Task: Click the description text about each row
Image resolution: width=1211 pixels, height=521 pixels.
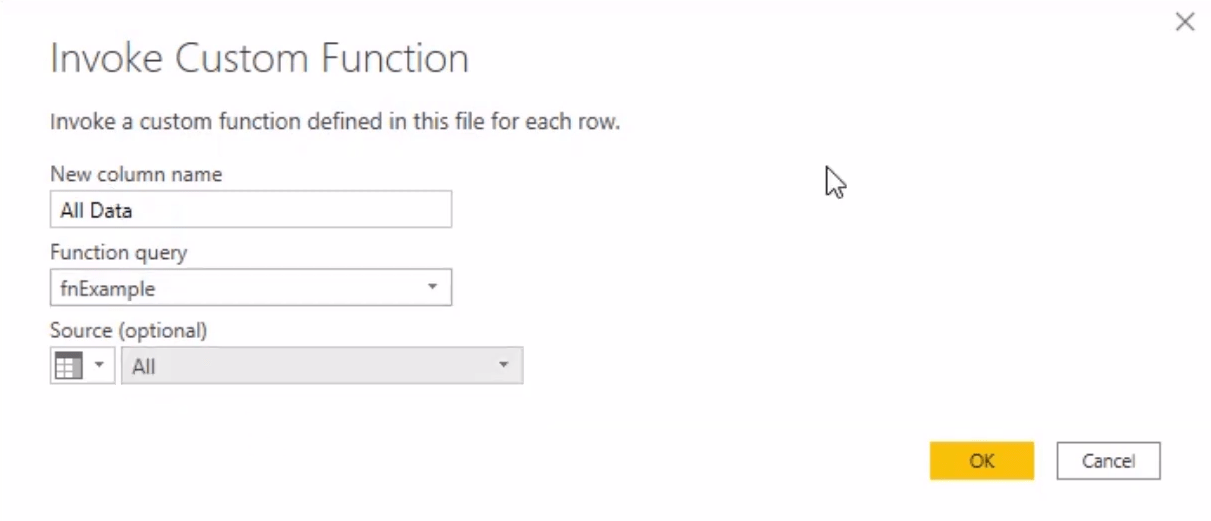Action: click(x=335, y=123)
